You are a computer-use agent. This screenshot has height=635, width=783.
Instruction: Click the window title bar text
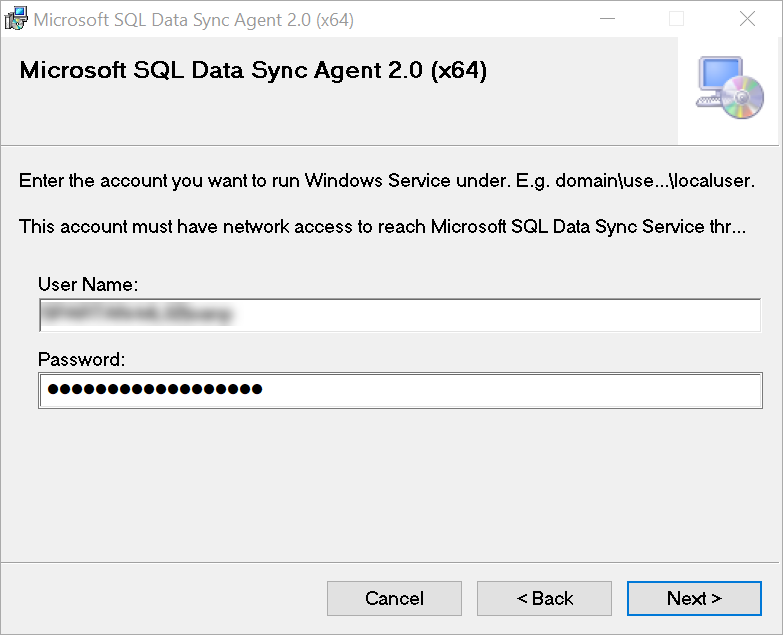click(x=194, y=20)
